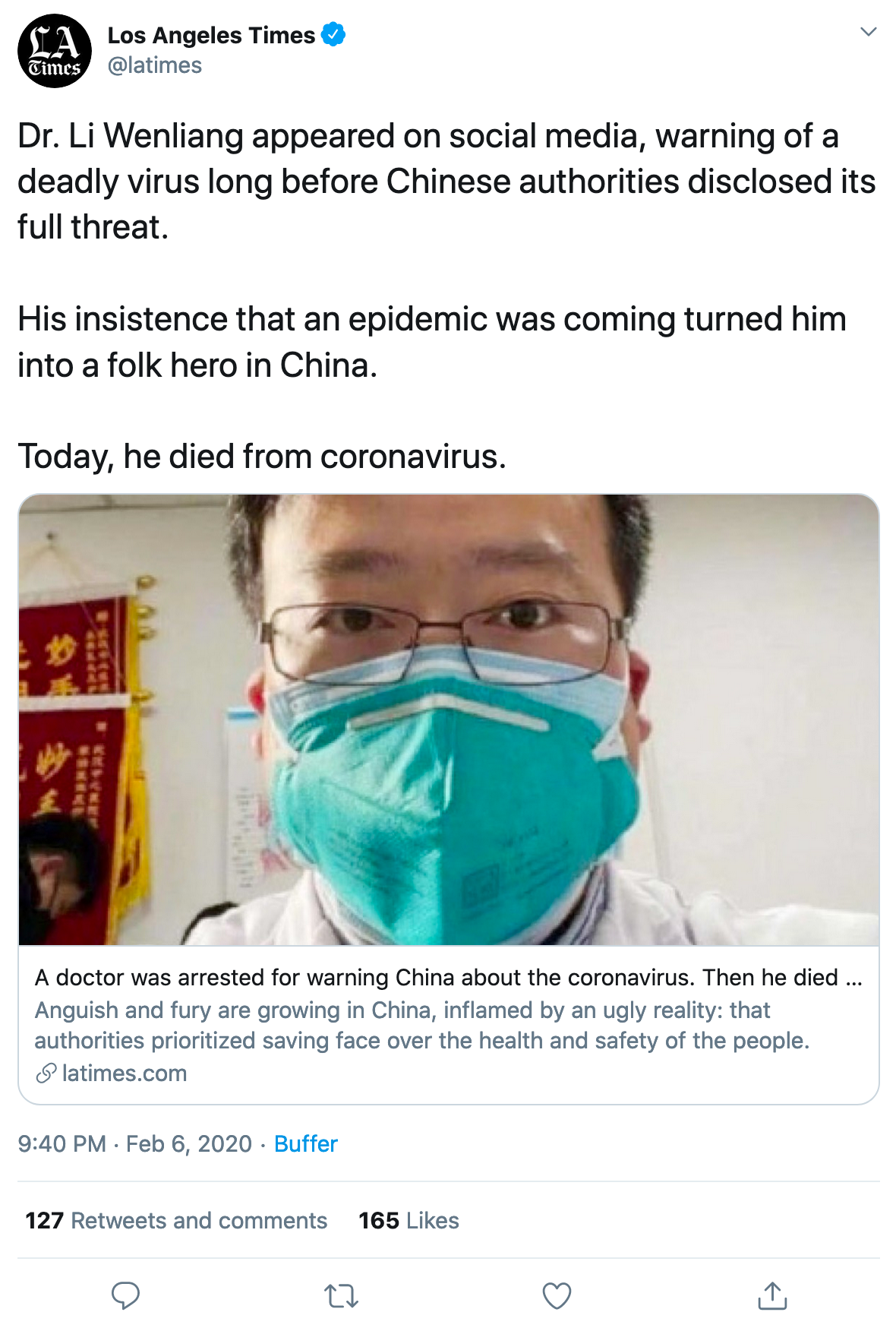Open the masked doctor article photo

point(449,719)
